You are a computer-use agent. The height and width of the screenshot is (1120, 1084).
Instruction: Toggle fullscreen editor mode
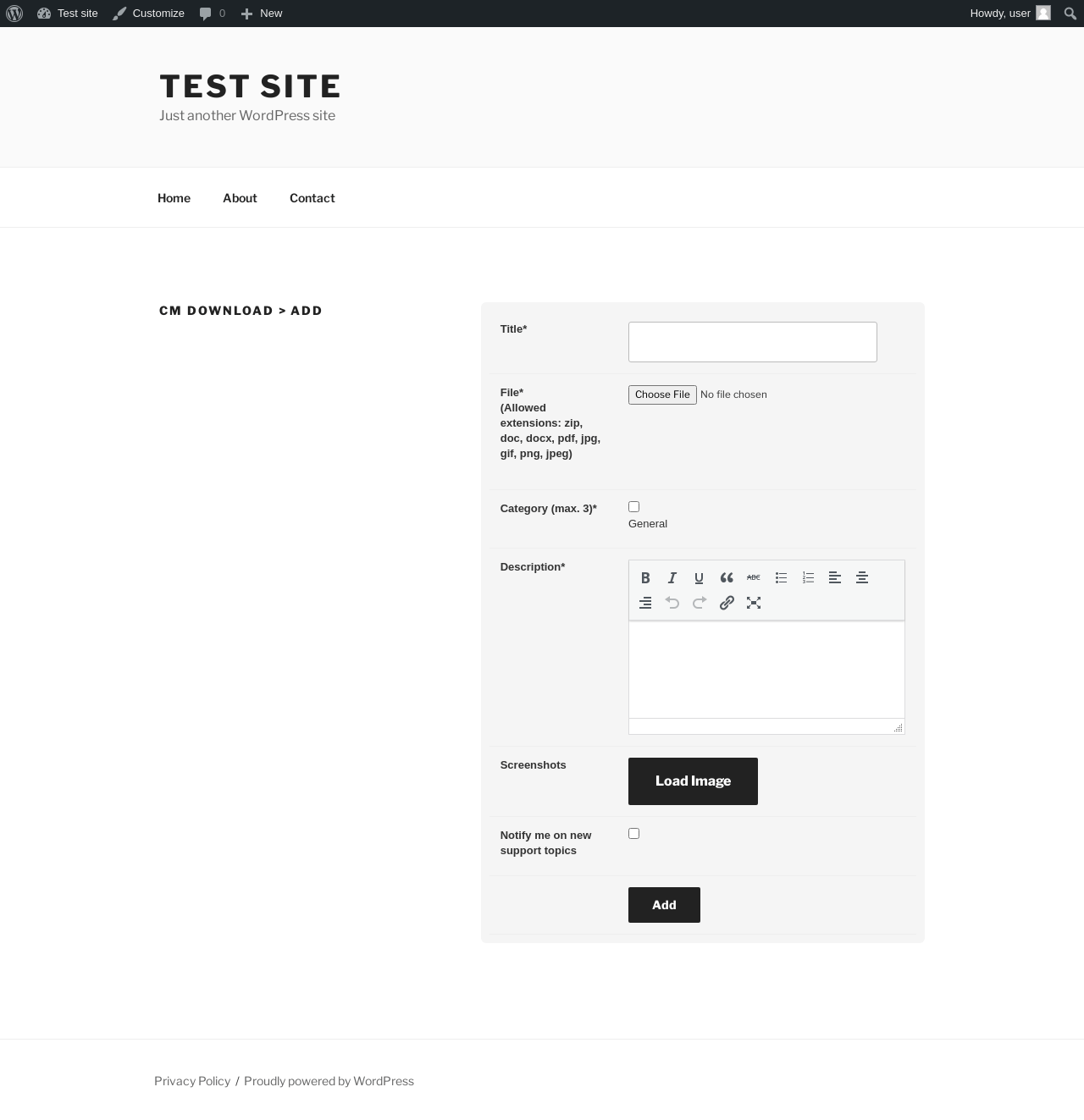754,603
